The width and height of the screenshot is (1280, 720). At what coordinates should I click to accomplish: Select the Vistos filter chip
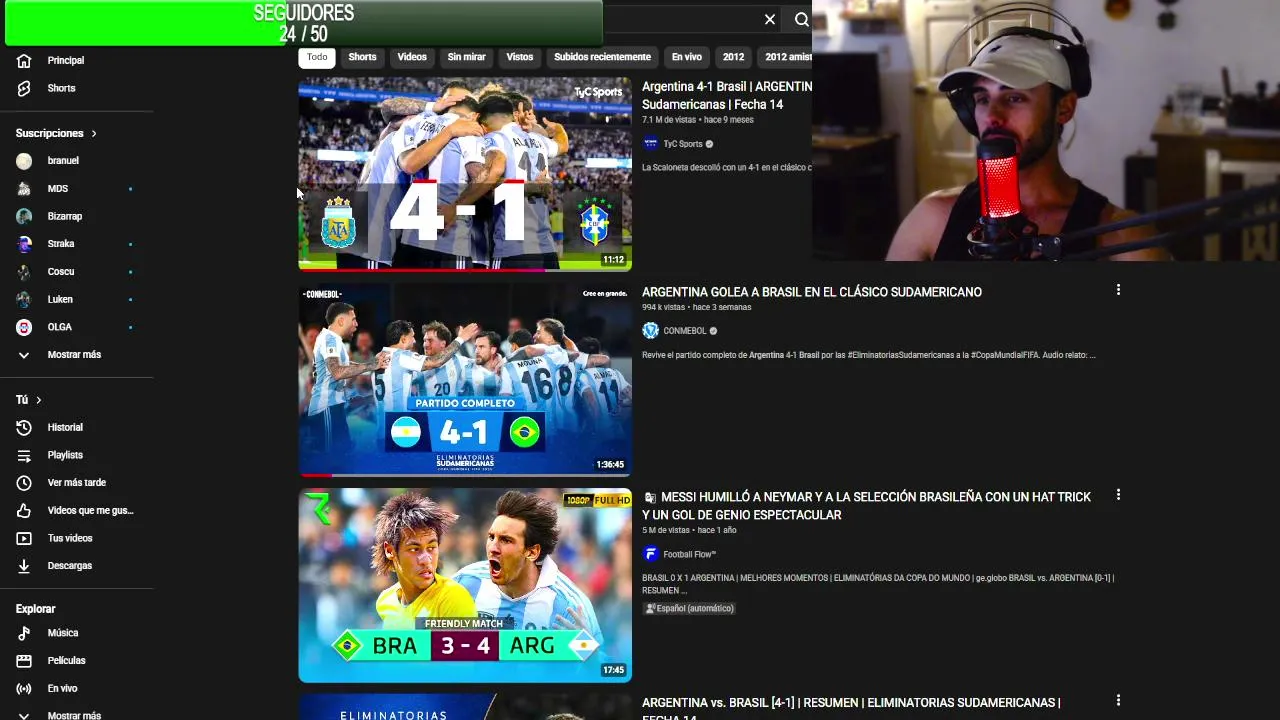pos(520,57)
